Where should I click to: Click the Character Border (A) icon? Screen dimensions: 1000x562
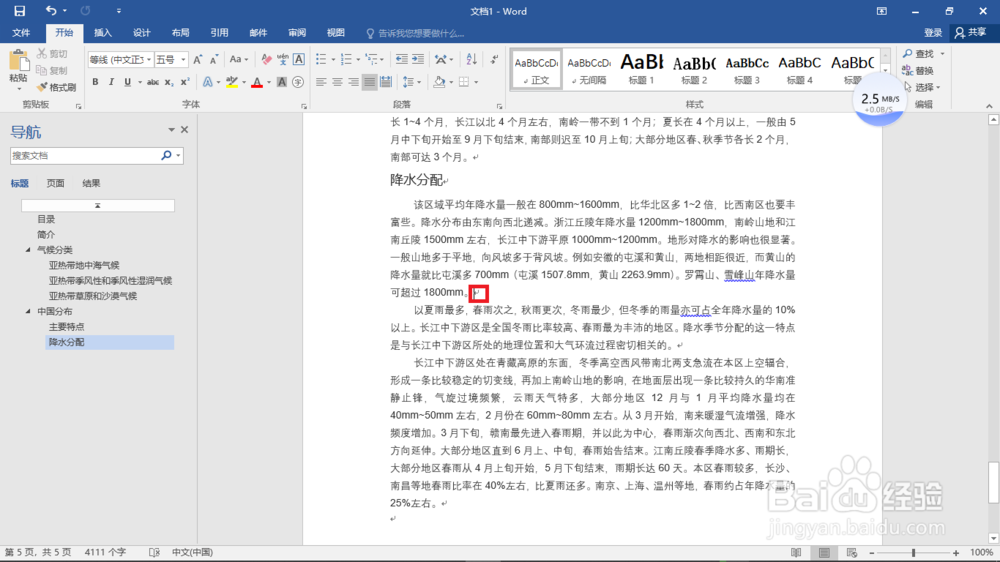[x=298, y=59]
